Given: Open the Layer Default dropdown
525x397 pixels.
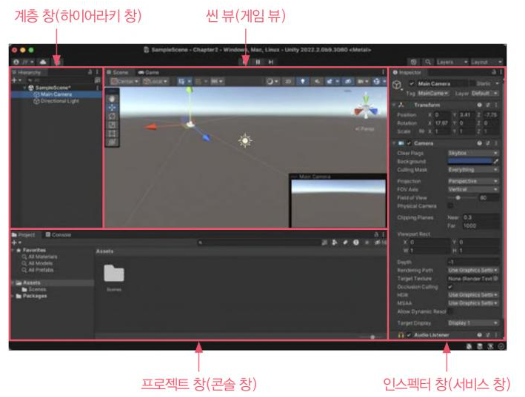Looking at the screenshot, I should 485,93.
